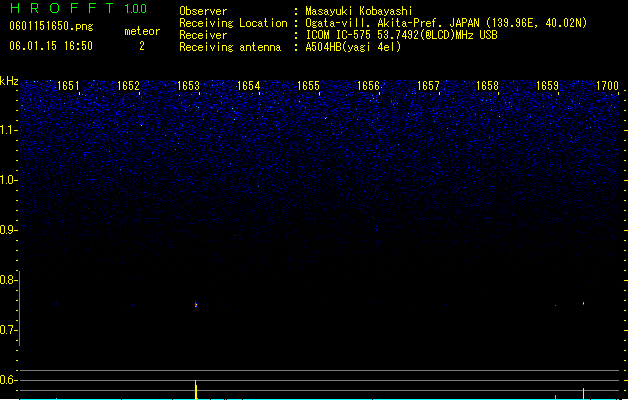Click the 06.01.15 16:50 timestamp

[x=51, y=46]
